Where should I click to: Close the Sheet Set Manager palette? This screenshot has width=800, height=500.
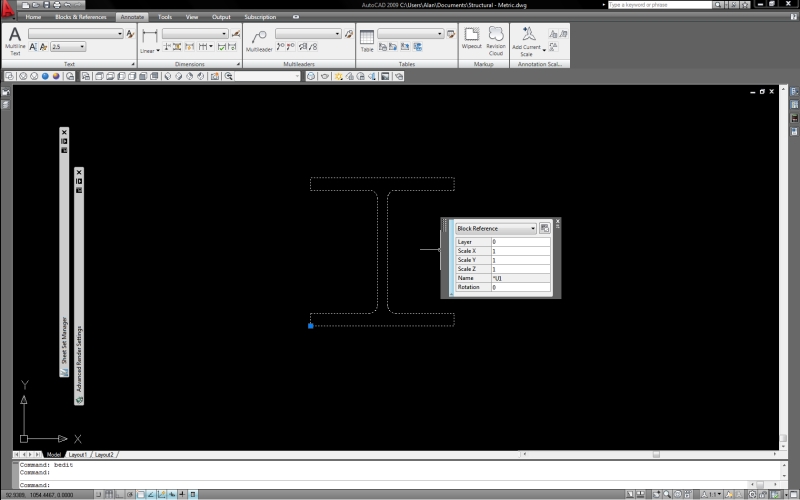coord(64,133)
